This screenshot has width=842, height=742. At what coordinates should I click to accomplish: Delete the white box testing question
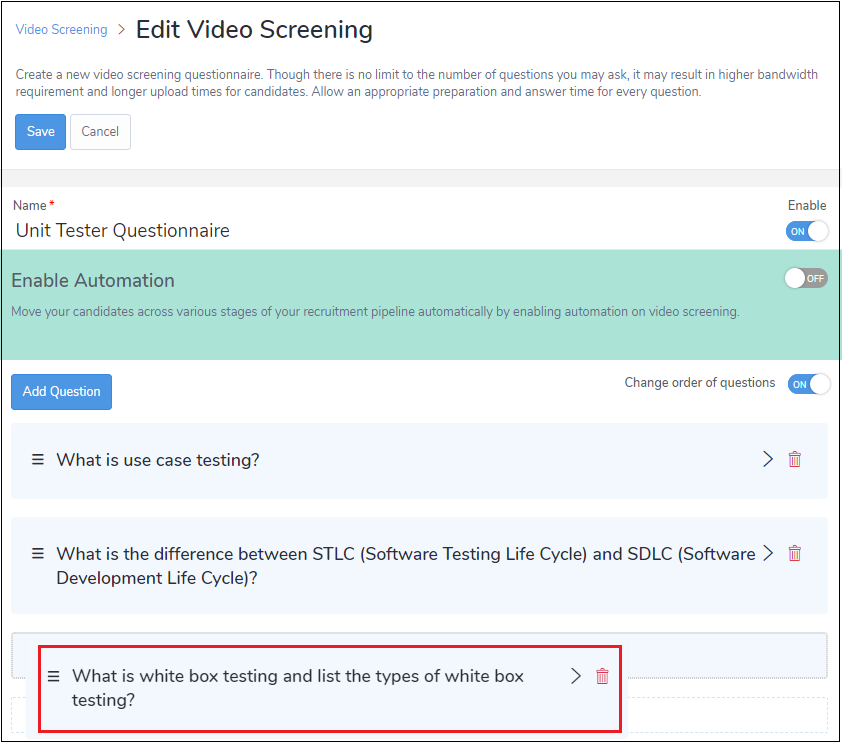(x=602, y=676)
